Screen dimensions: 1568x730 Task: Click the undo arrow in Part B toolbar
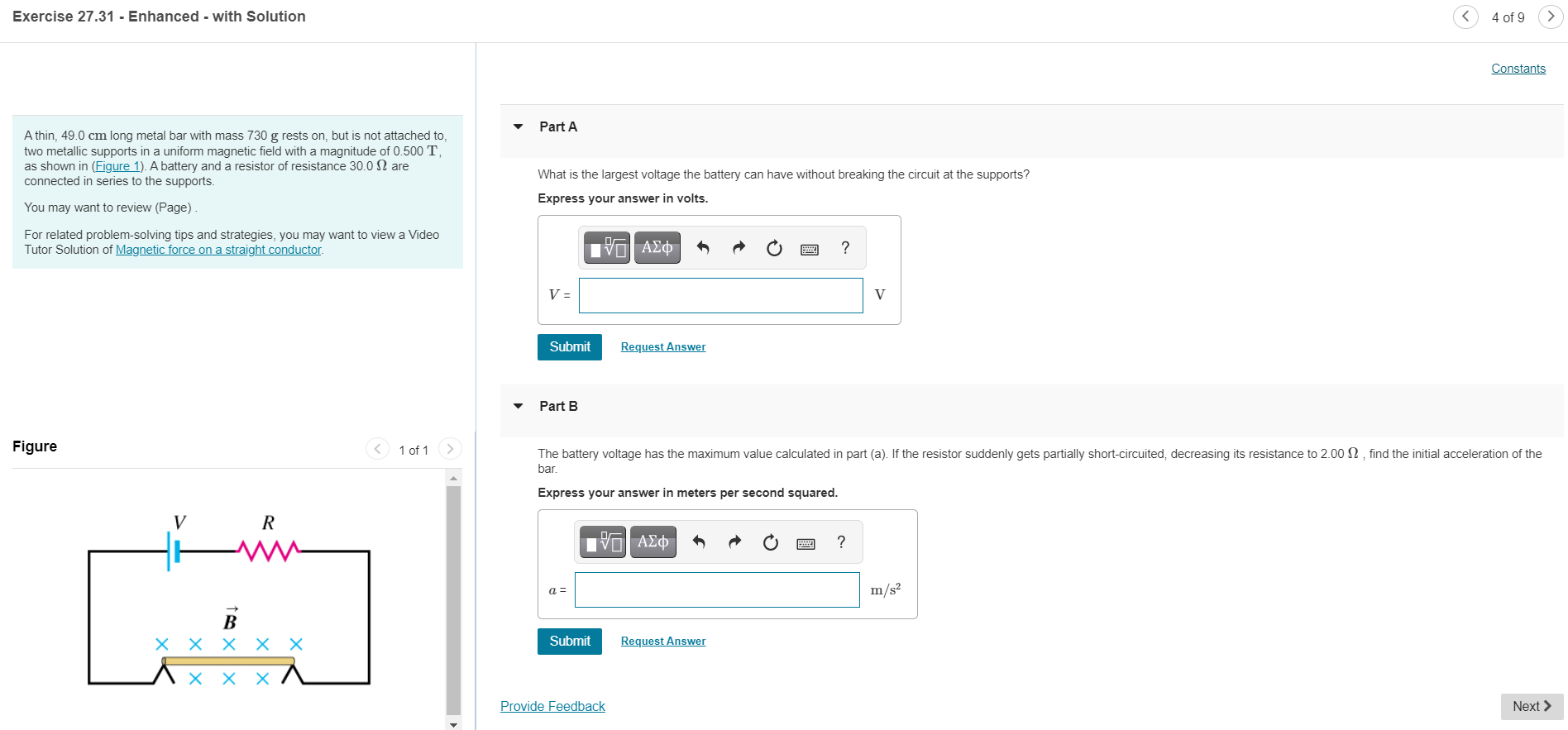[699, 542]
